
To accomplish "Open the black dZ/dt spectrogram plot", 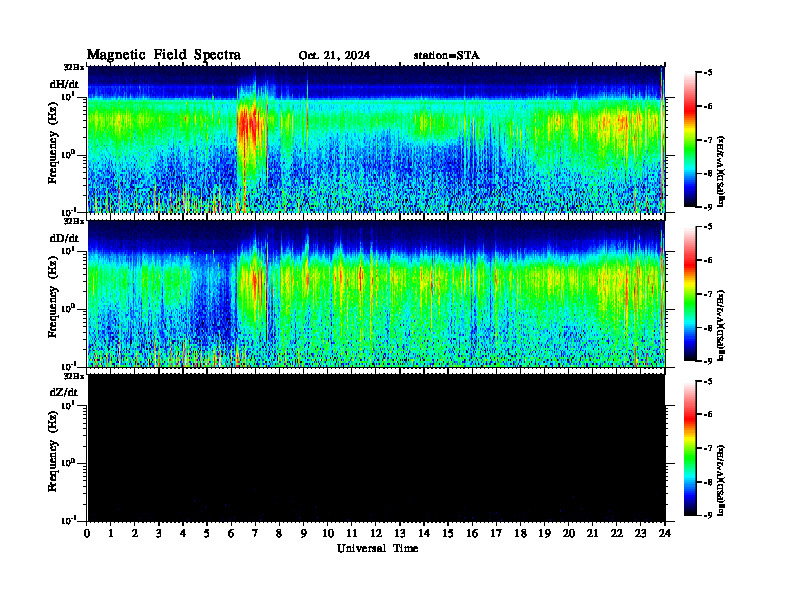I will coord(376,447).
